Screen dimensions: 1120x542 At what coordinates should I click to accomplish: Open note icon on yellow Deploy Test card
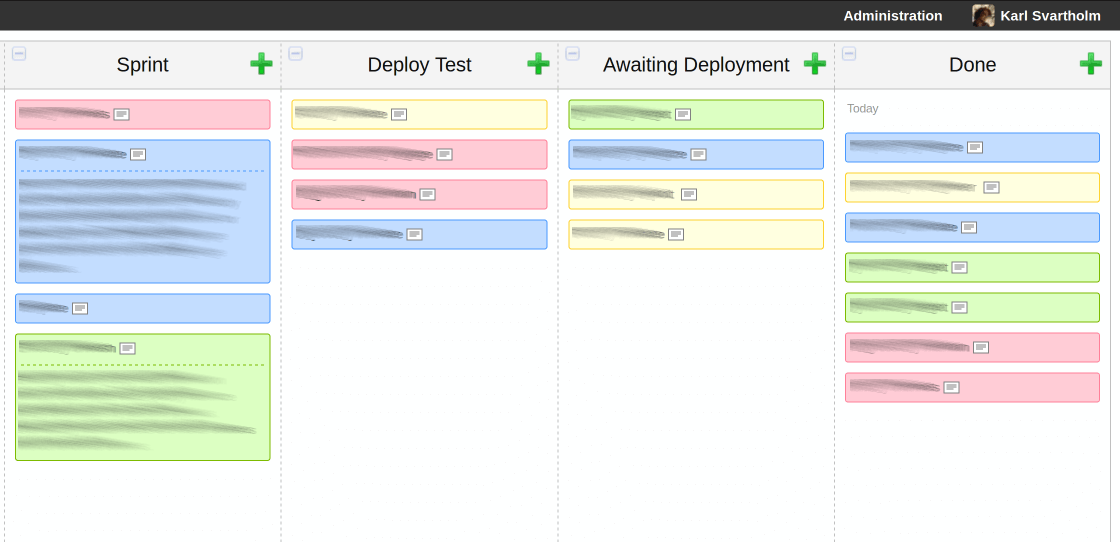pos(399,115)
